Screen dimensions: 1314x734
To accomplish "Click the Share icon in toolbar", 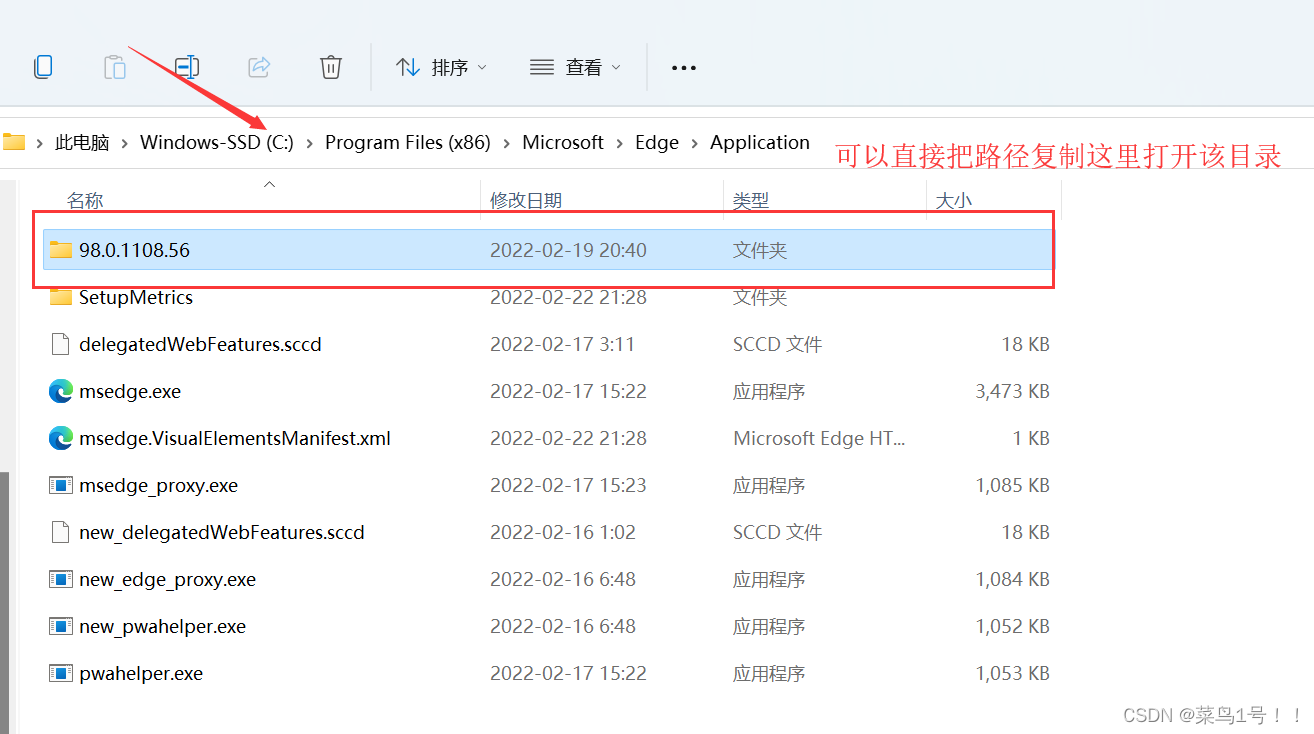I will (x=259, y=67).
